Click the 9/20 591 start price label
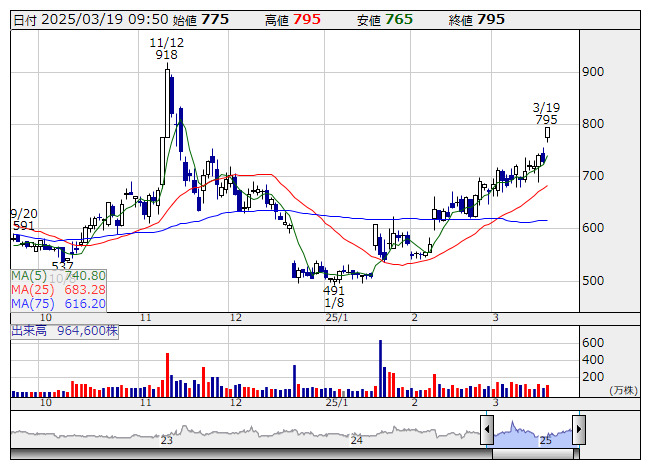Viewport: 653px width, 470px height. tap(24, 220)
